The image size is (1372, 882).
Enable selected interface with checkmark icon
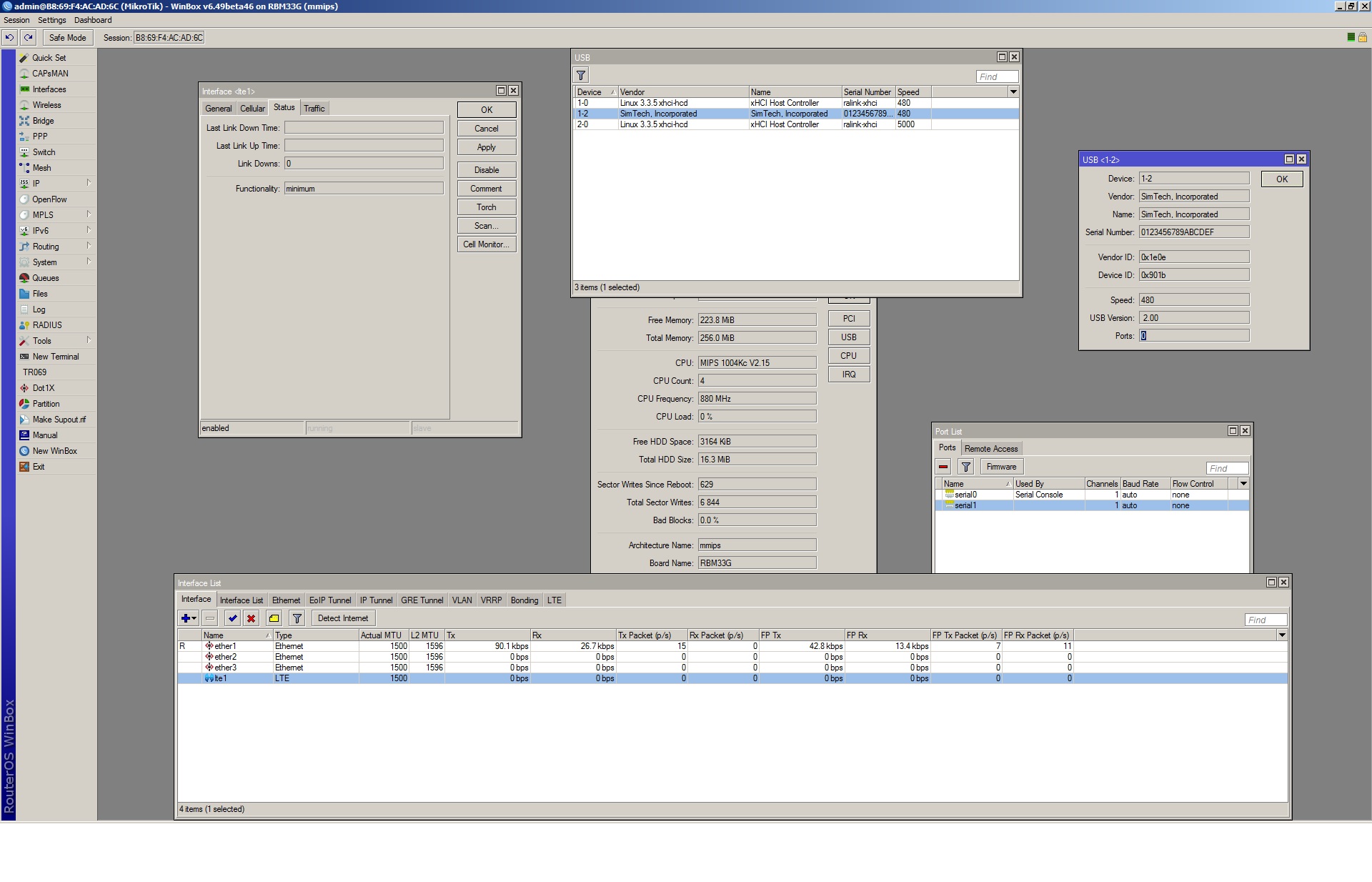(232, 618)
